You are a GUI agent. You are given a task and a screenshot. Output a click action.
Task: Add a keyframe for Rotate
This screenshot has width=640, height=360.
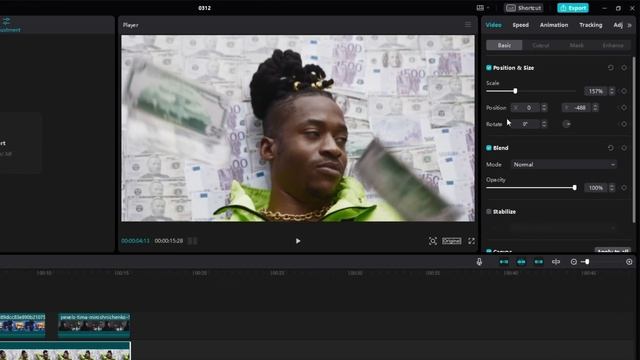624,124
